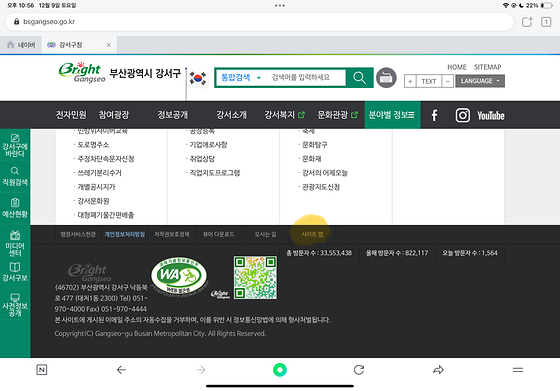Click the 관광지도신청 link
The width and height of the screenshot is (560, 391).
321,187
